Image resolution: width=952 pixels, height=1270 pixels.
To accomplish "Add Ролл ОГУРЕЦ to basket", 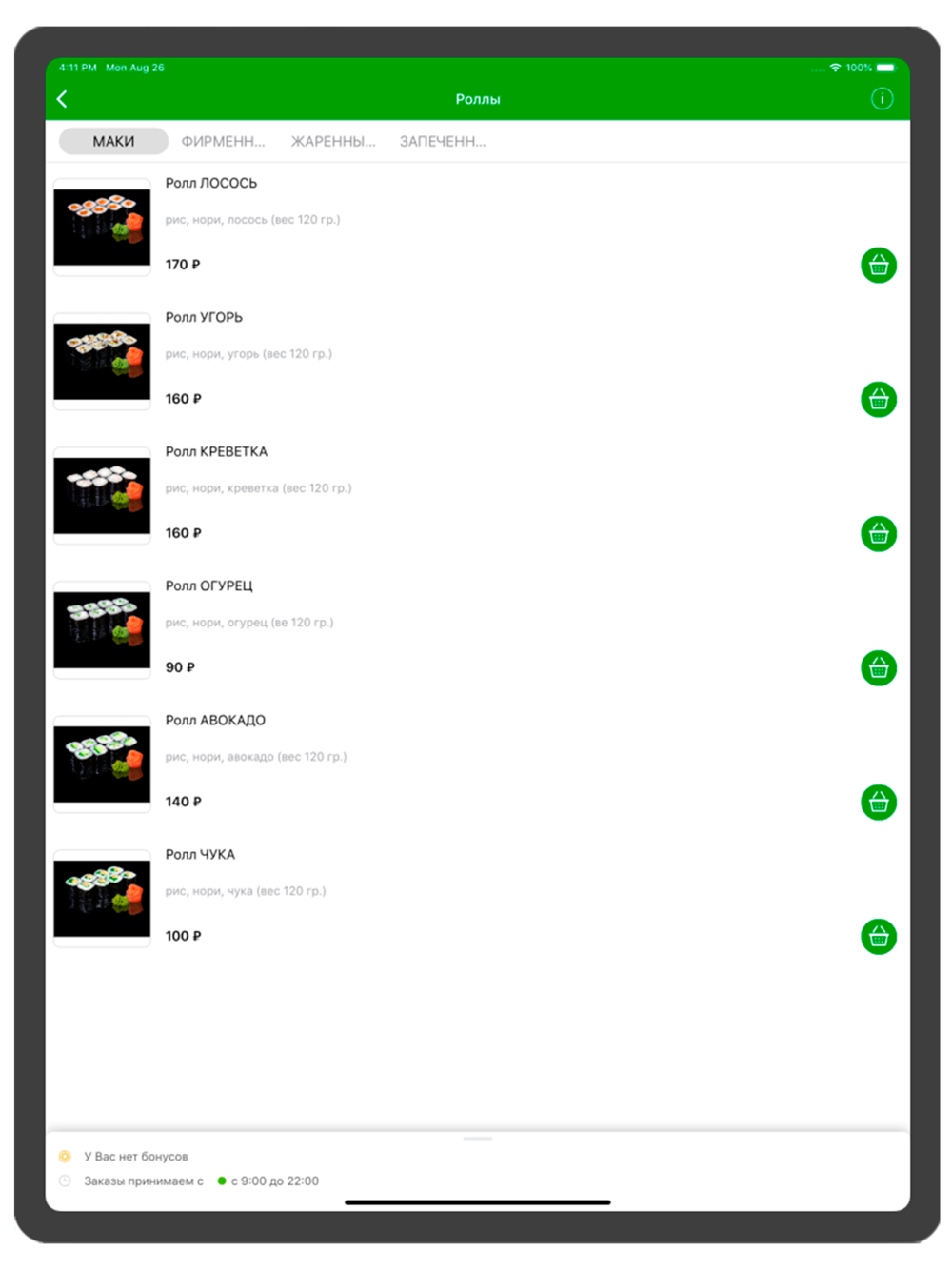I will pos(879,668).
